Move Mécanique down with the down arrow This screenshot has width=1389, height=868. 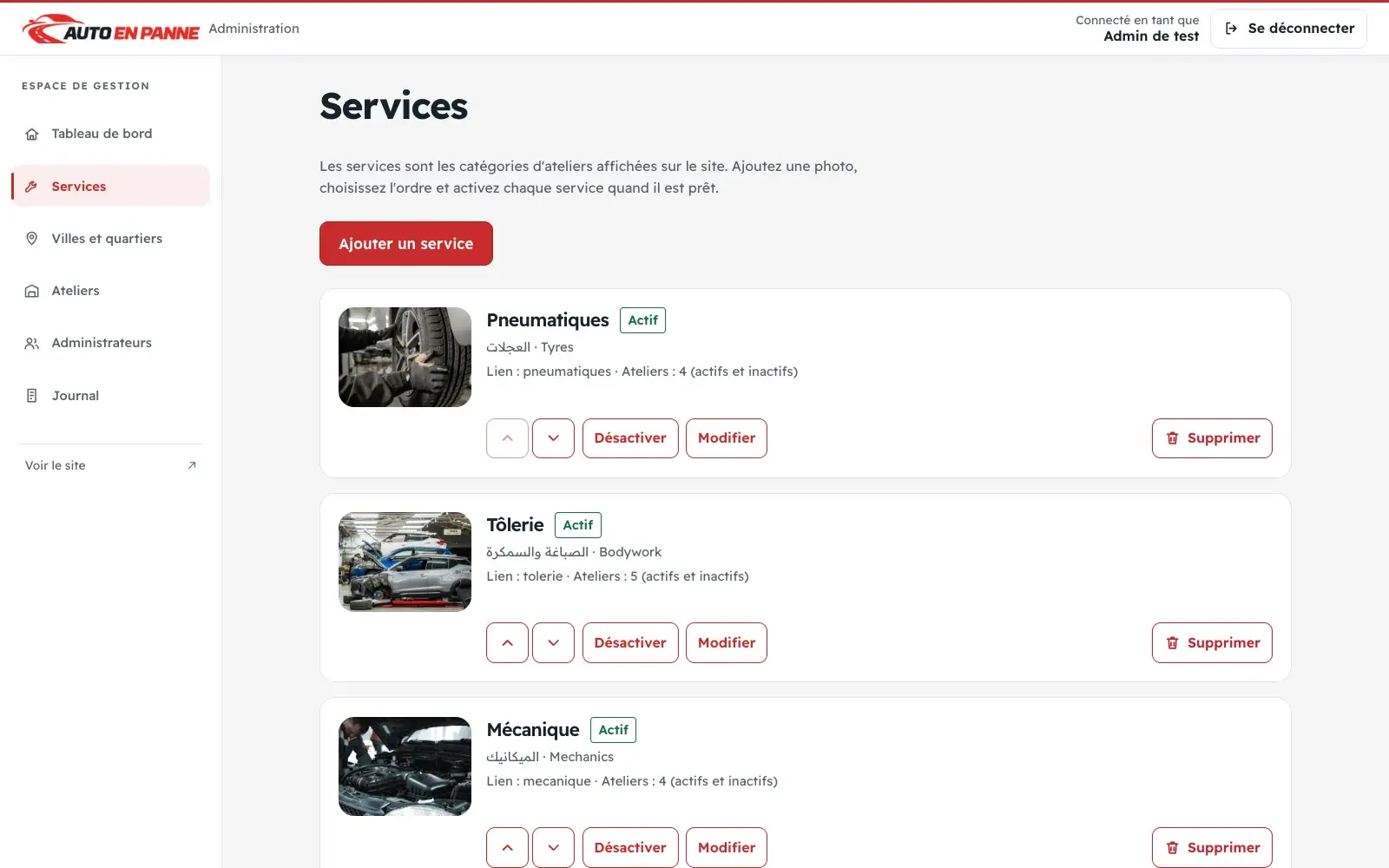[x=553, y=847]
